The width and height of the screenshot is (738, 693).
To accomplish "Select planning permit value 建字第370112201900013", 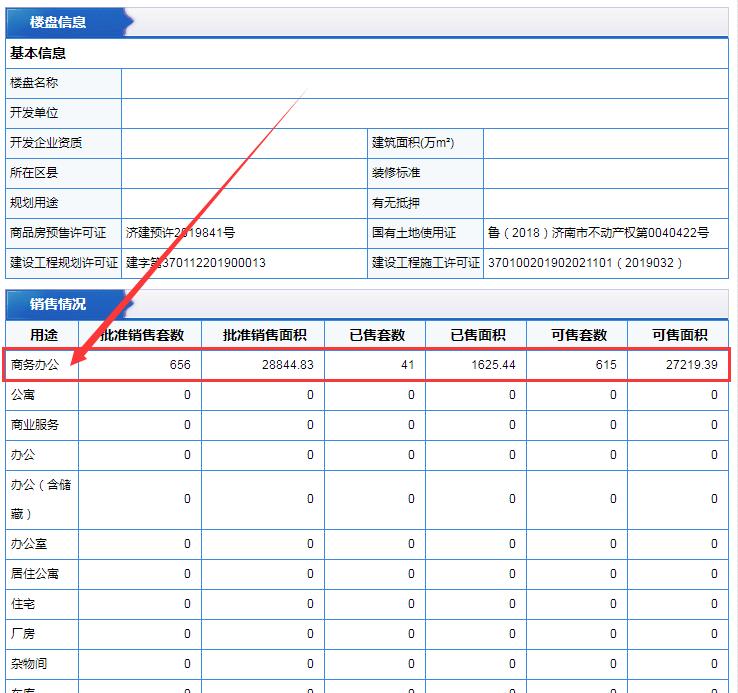I will pyautogui.click(x=196, y=263).
